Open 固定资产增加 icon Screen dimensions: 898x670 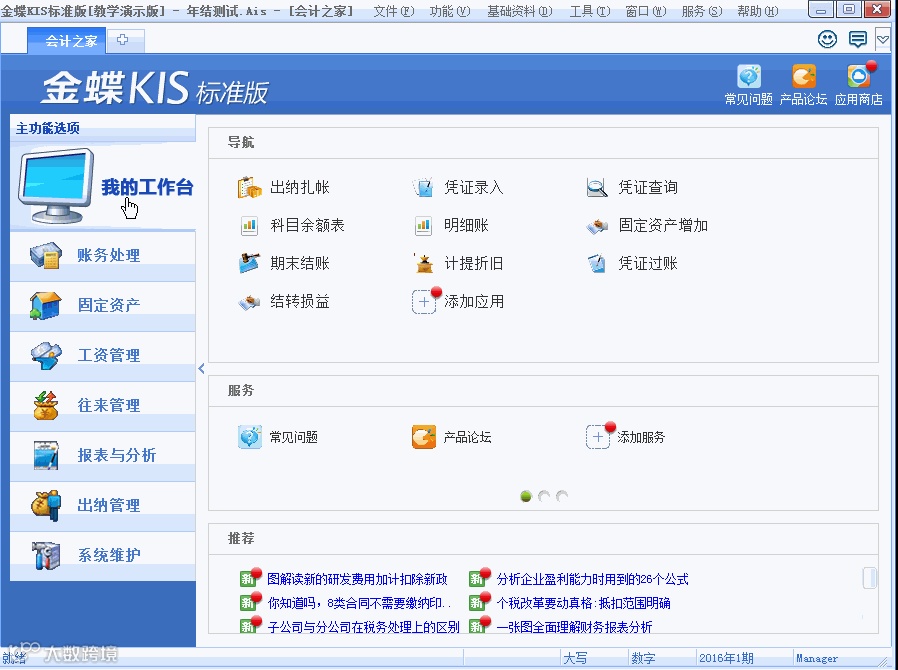(597, 226)
